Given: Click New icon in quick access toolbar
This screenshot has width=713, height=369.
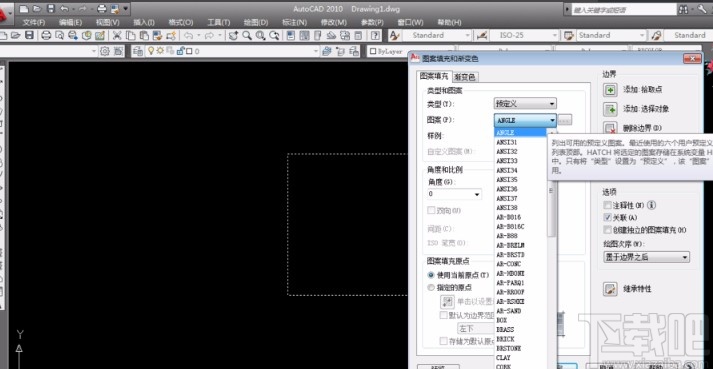Looking at the screenshot, I should pyautogui.click(x=23, y=9).
